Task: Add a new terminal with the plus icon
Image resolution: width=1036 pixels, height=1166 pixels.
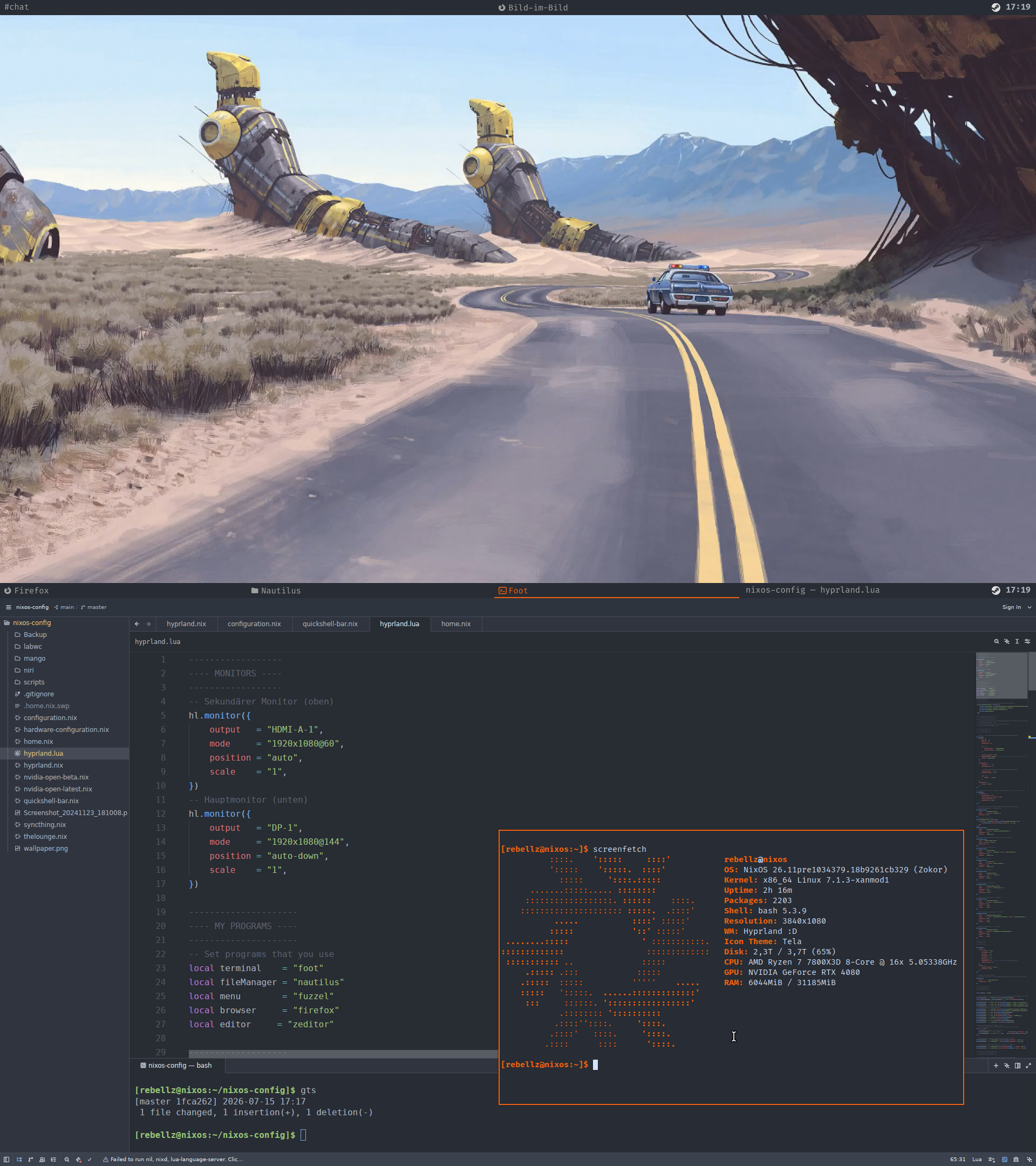Action: (996, 1066)
